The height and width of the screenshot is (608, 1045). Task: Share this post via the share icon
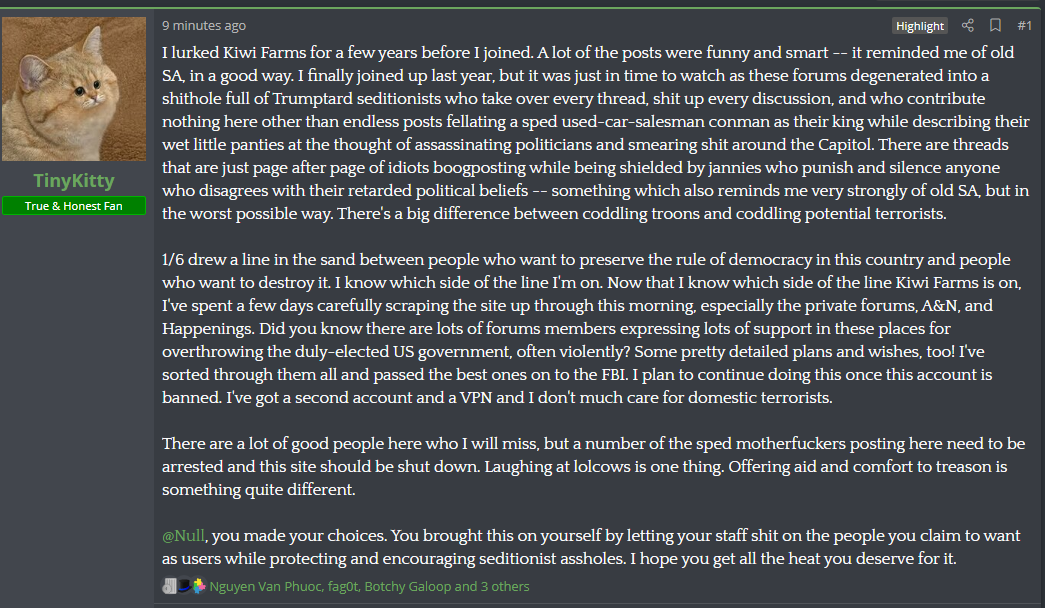point(967,25)
